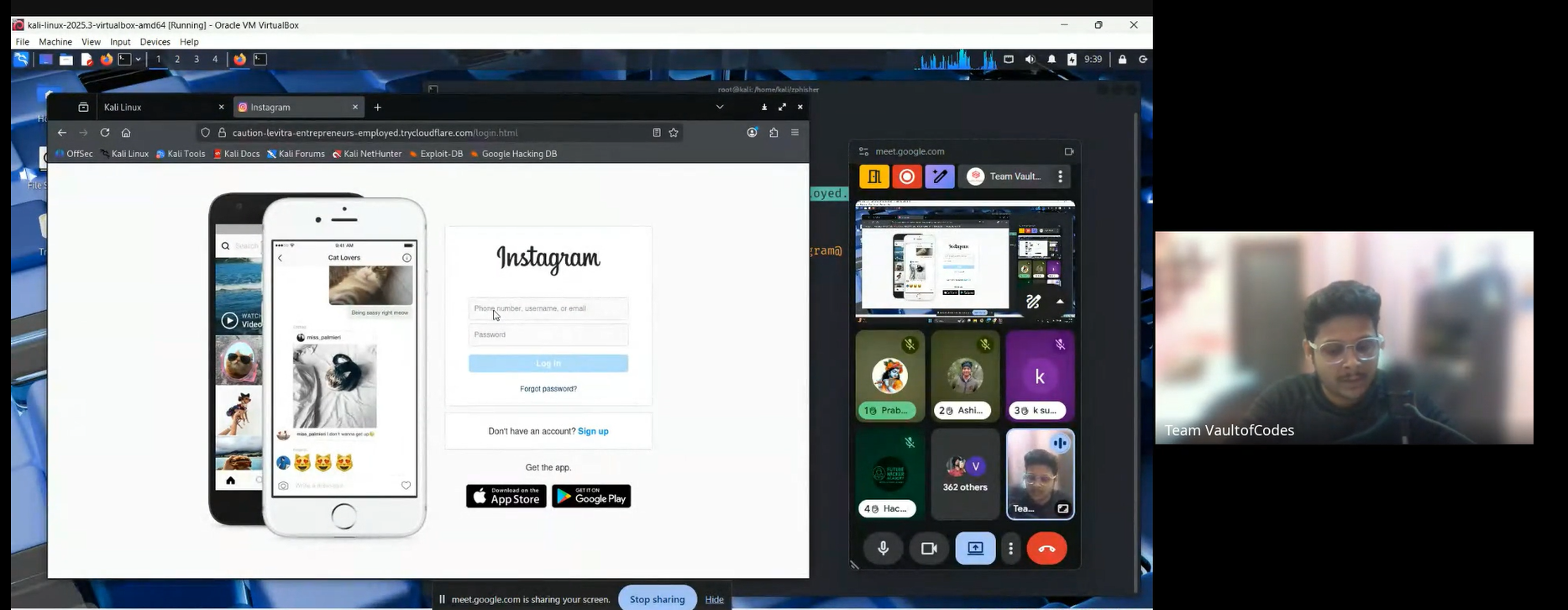
Task: Collapse shared screen preview arrow in Meet
Action: 1060,302
